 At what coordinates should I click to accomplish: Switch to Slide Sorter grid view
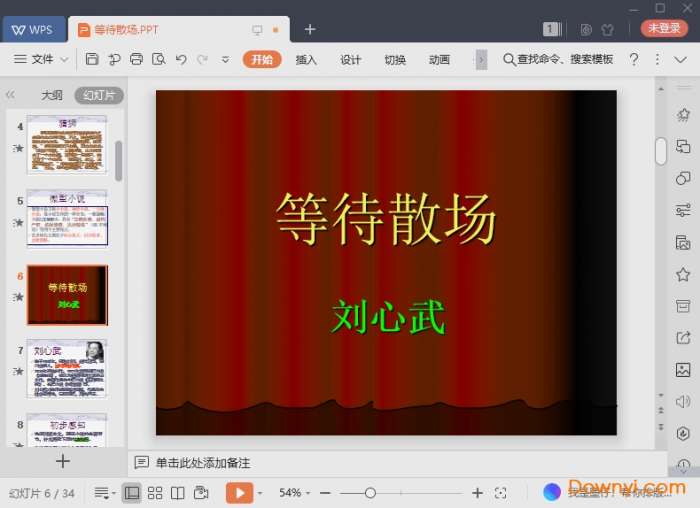click(x=155, y=493)
